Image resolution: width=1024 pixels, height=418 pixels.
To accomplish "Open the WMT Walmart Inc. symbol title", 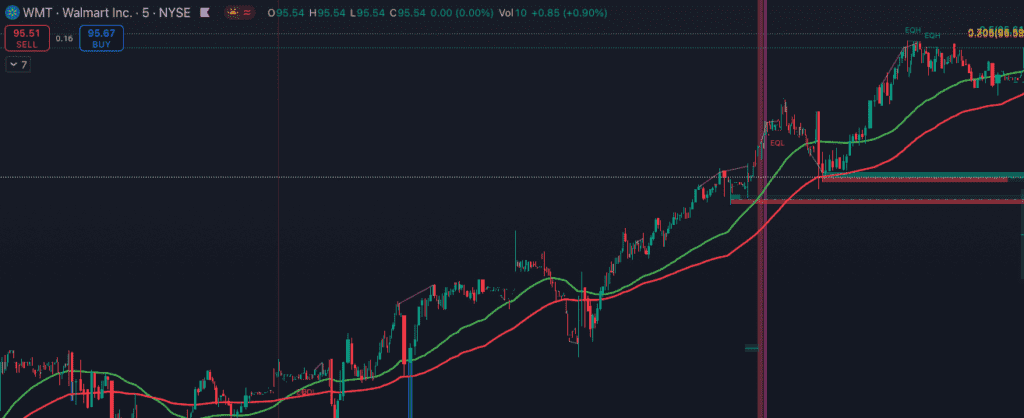I will (x=108, y=12).
